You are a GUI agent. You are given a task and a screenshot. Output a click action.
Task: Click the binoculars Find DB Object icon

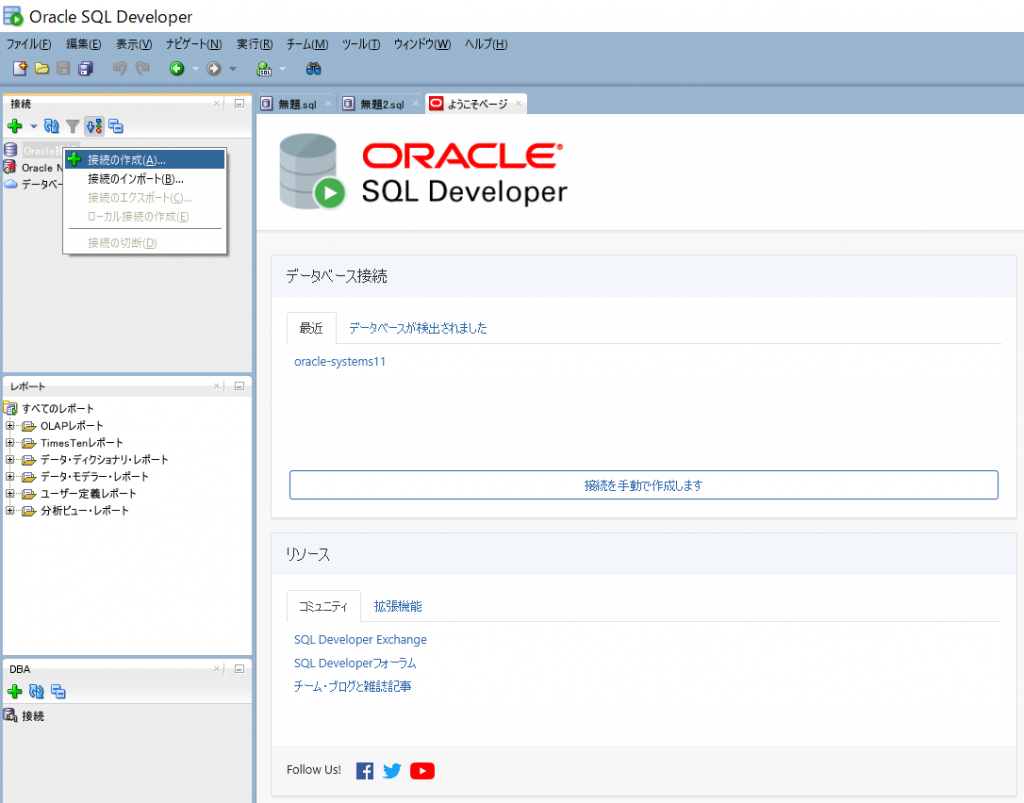(313, 68)
